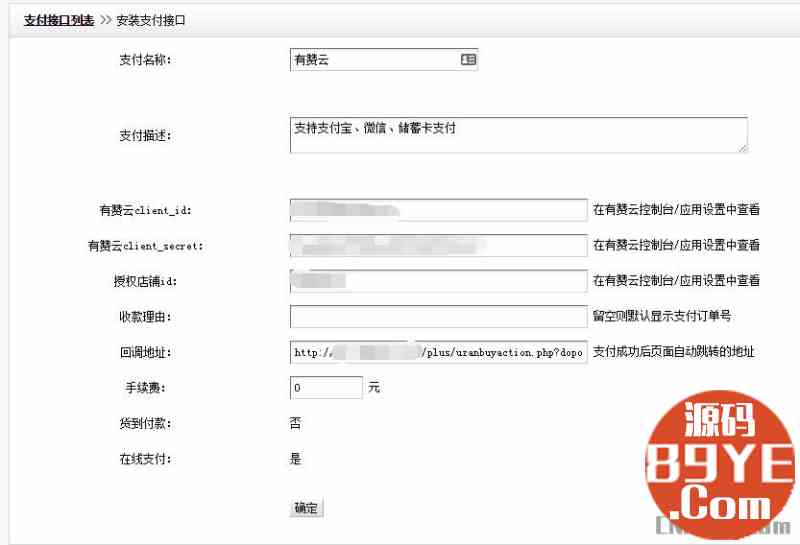800x545 pixels.
Task: Click the 授权店铺id input field
Action: click(438, 281)
